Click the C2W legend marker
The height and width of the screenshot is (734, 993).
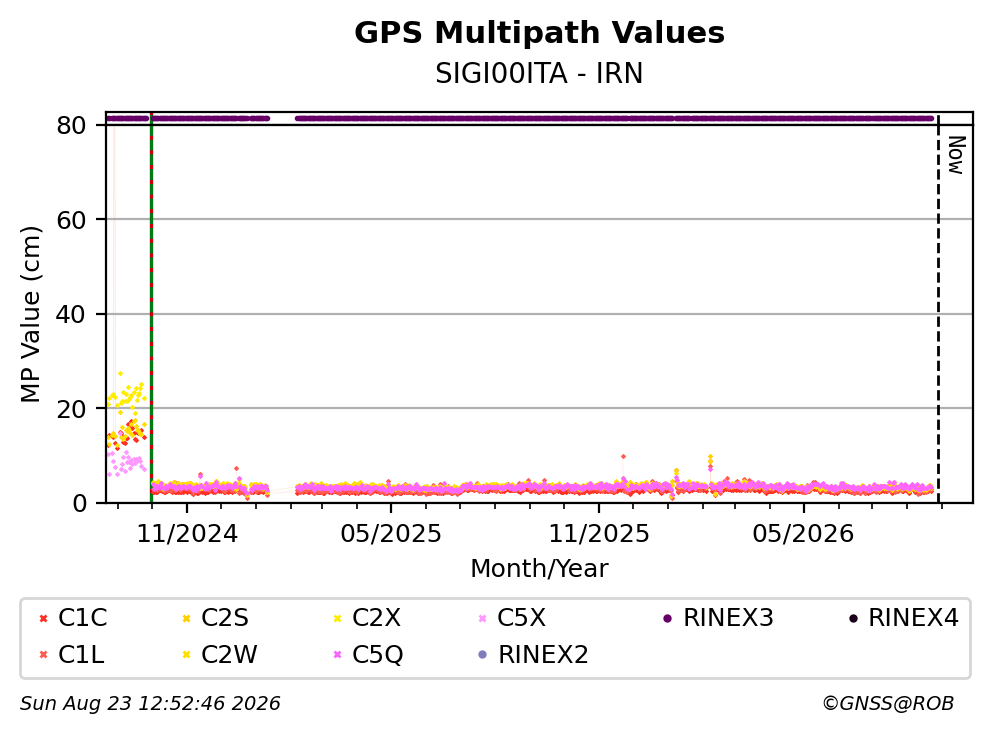coord(186,655)
